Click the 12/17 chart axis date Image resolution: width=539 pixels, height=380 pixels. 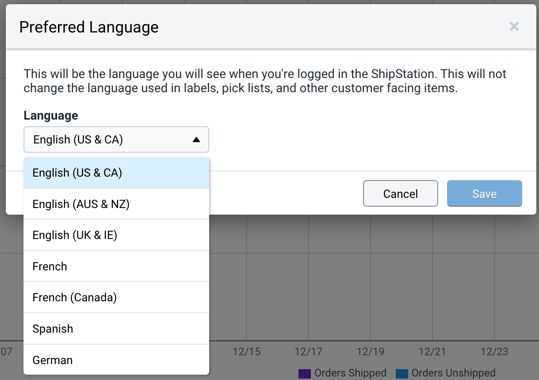coord(308,352)
